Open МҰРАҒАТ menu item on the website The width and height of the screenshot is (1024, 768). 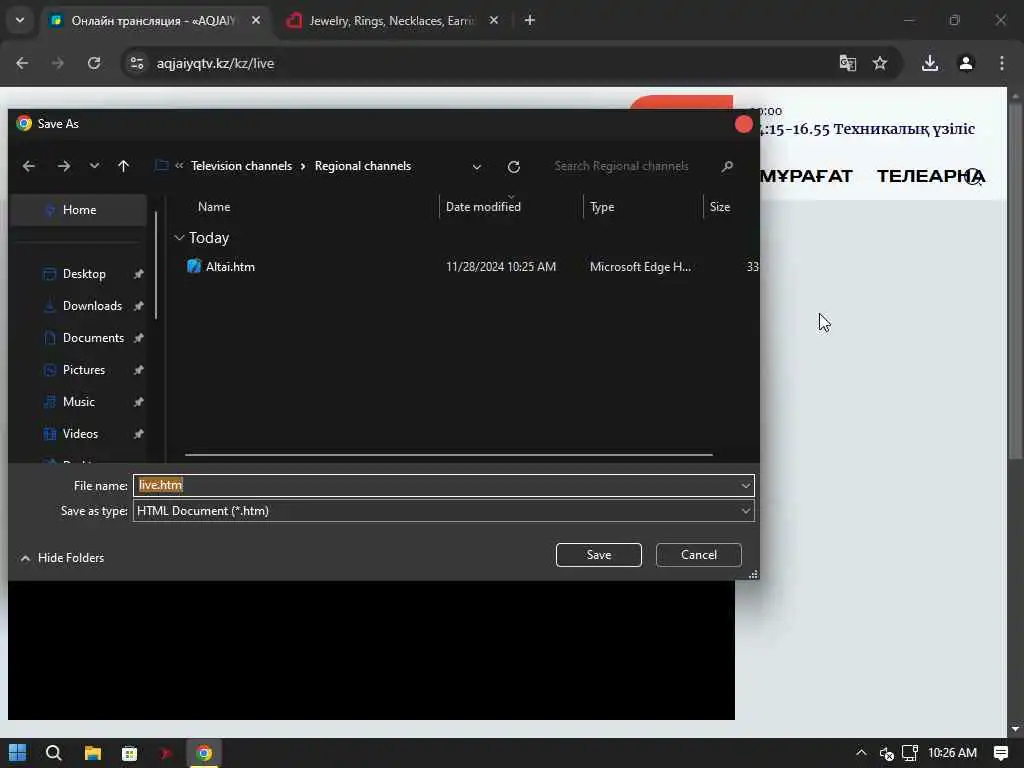click(807, 176)
